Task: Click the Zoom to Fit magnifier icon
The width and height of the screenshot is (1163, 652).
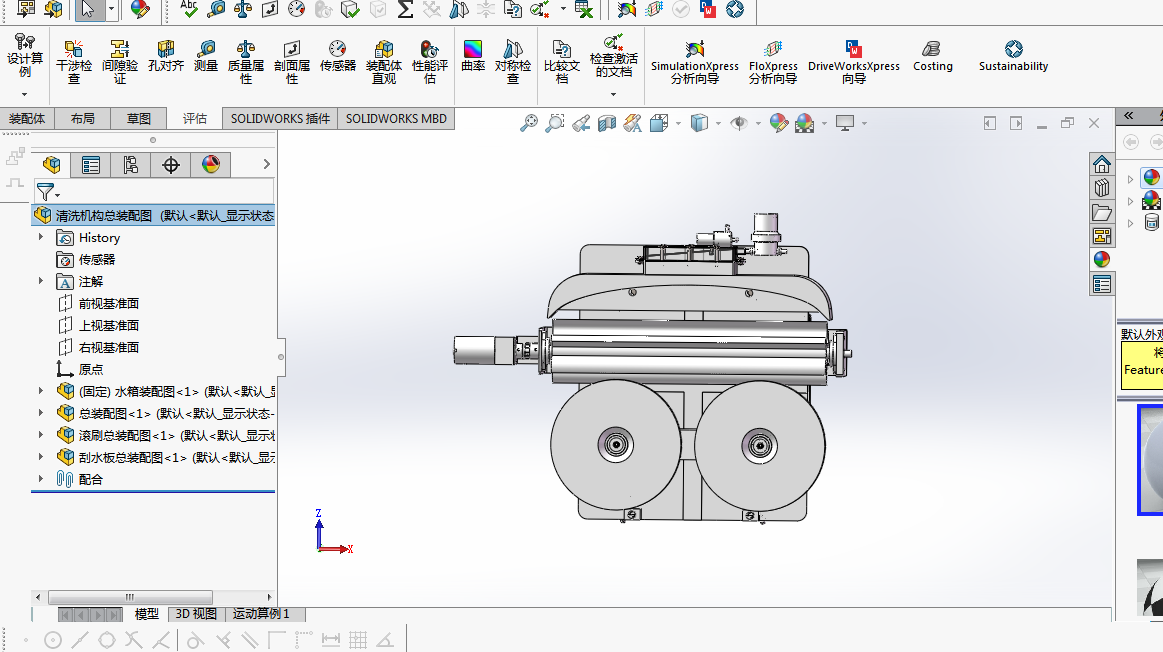Action: tap(529, 123)
